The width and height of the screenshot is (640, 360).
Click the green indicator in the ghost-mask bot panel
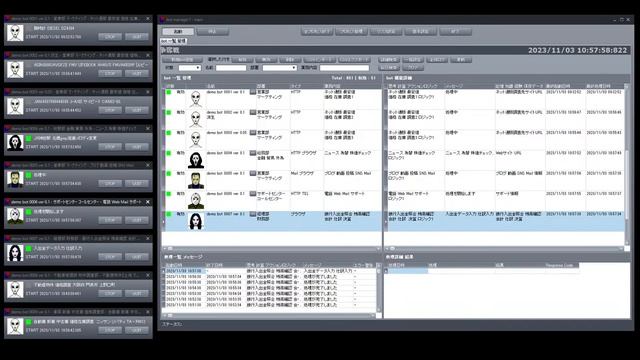coord(29,138)
